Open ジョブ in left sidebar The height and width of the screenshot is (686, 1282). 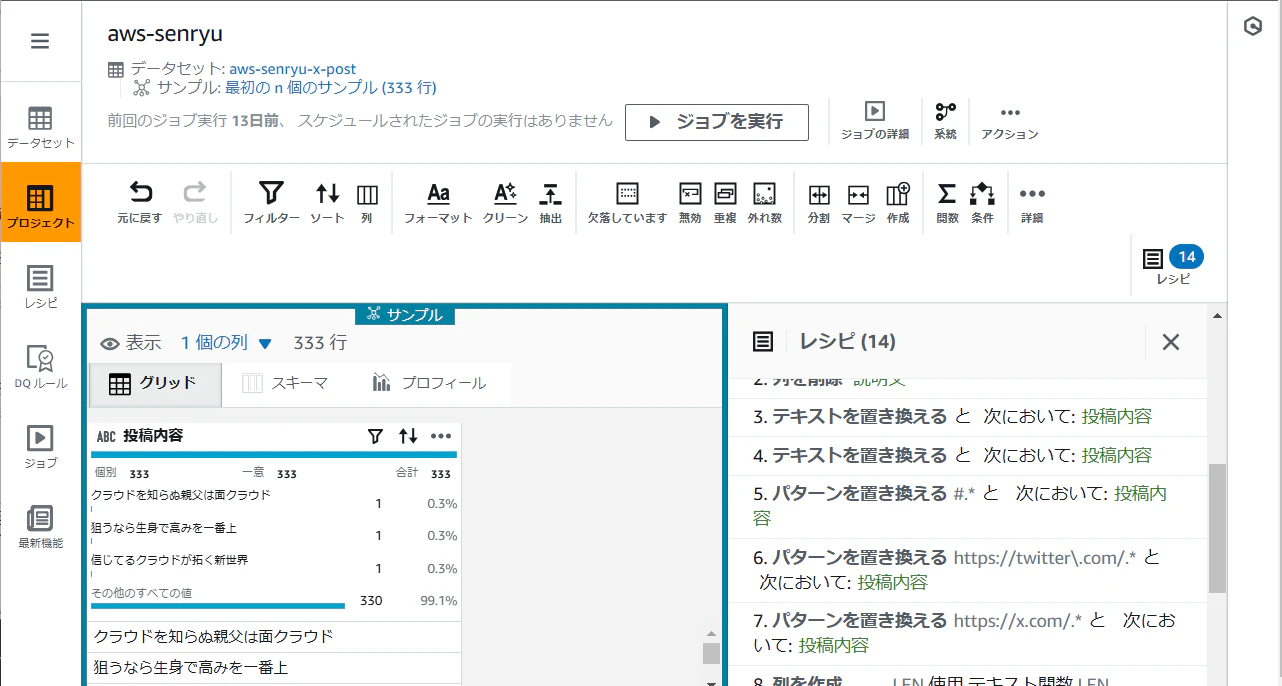[40, 447]
